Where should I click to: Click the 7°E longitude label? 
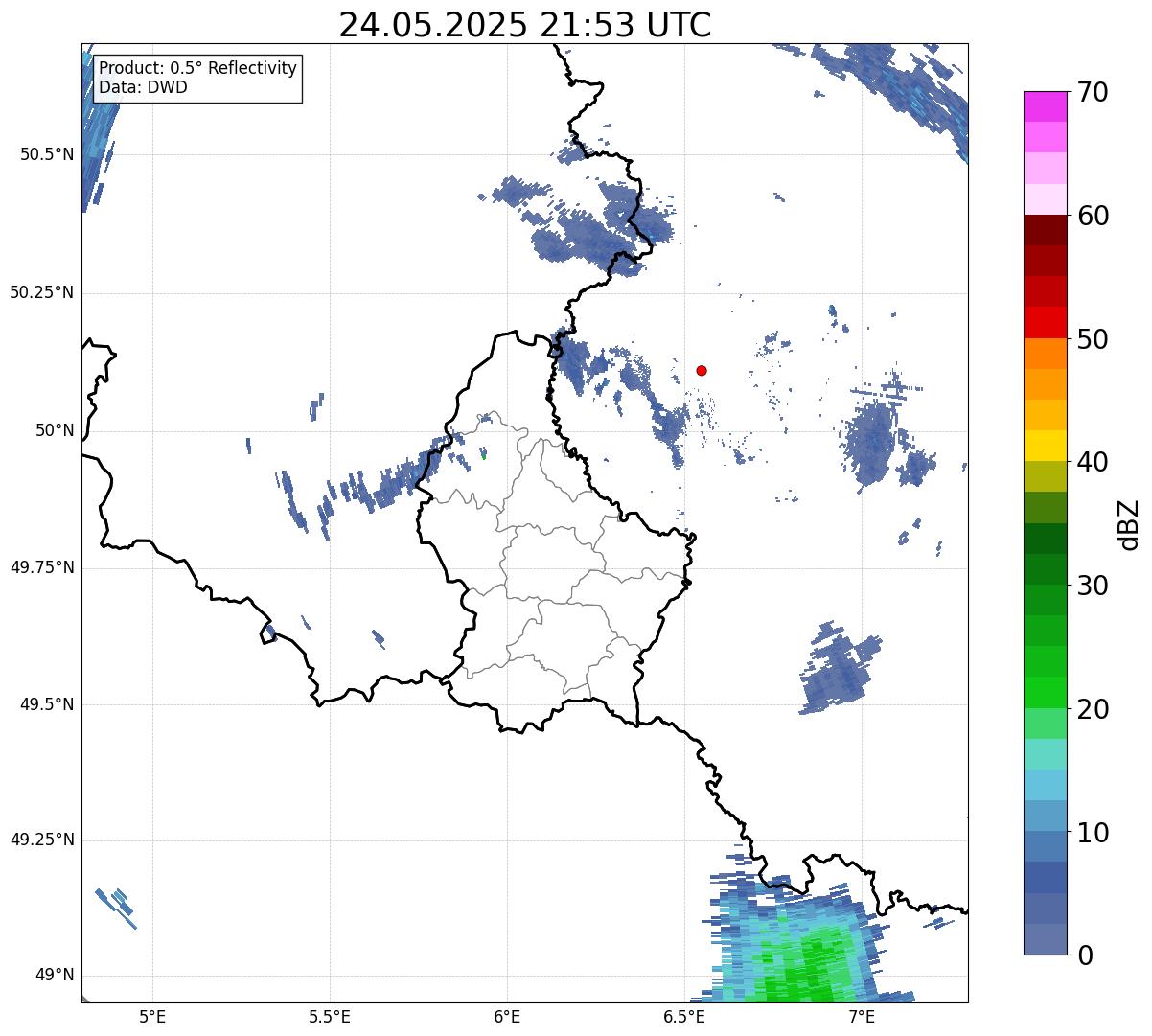[863, 1016]
